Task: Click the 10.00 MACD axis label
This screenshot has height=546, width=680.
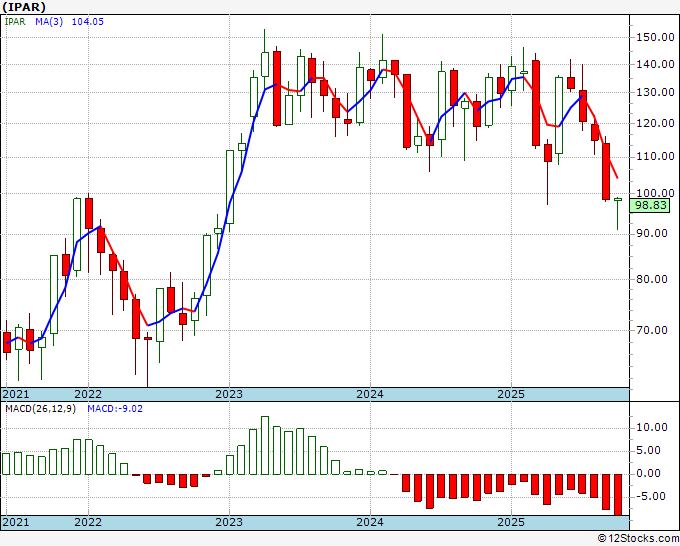Action: pos(651,428)
